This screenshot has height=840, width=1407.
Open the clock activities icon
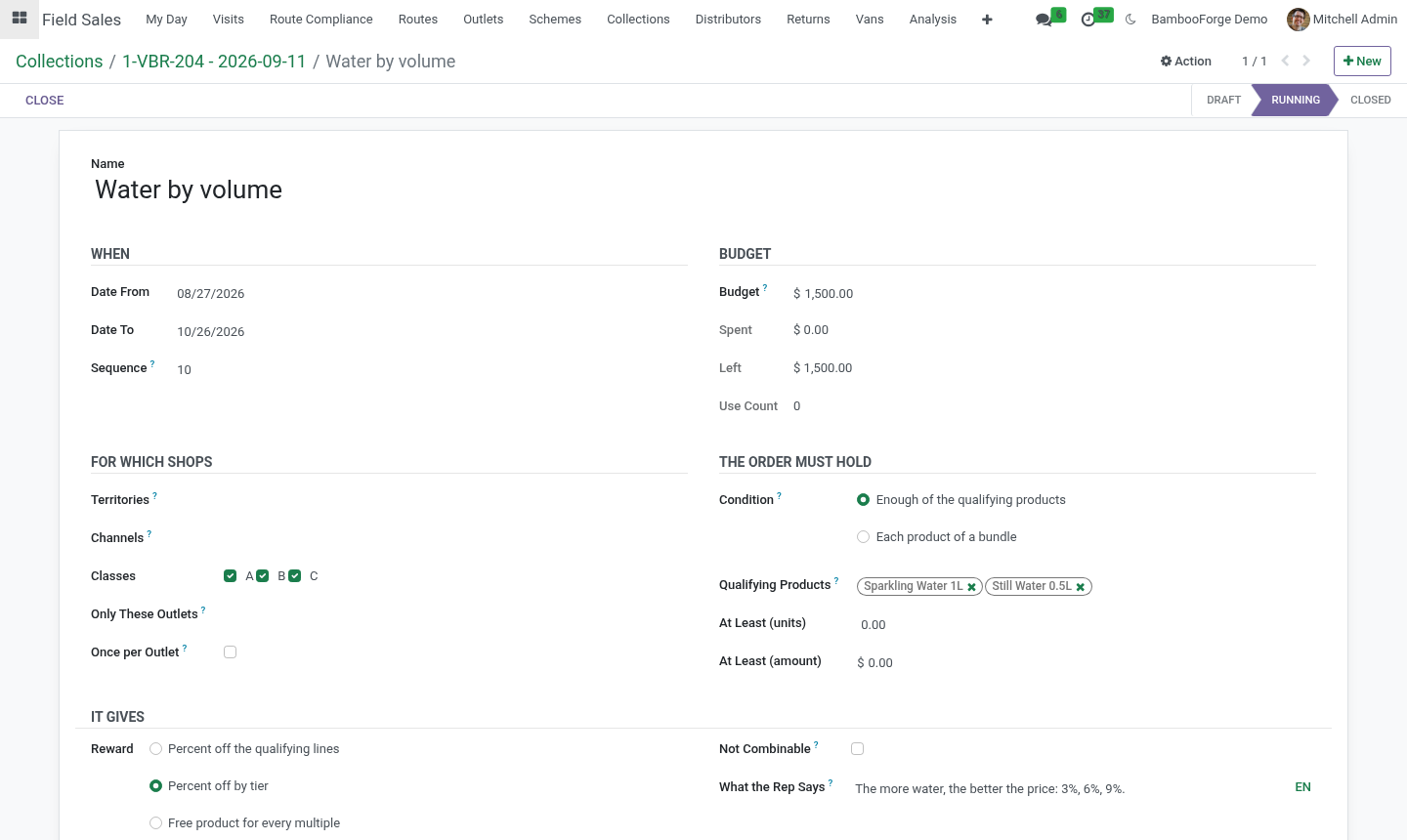click(x=1088, y=20)
